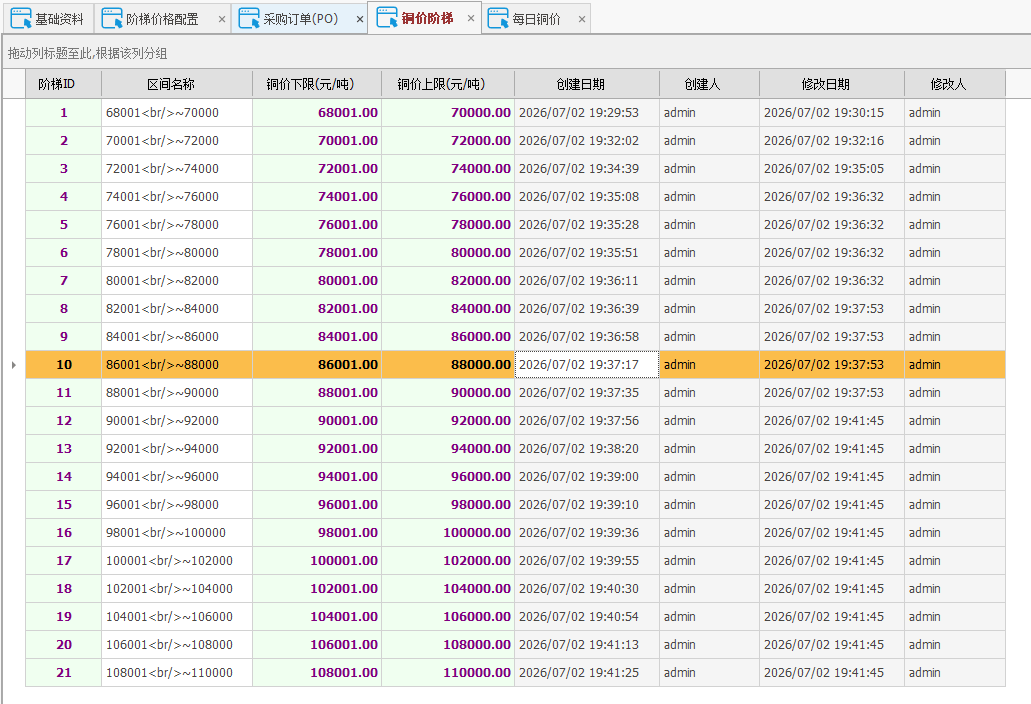Select the 阶梯ID cell with value 21
The height and width of the screenshot is (704, 1031).
click(x=64, y=672)
